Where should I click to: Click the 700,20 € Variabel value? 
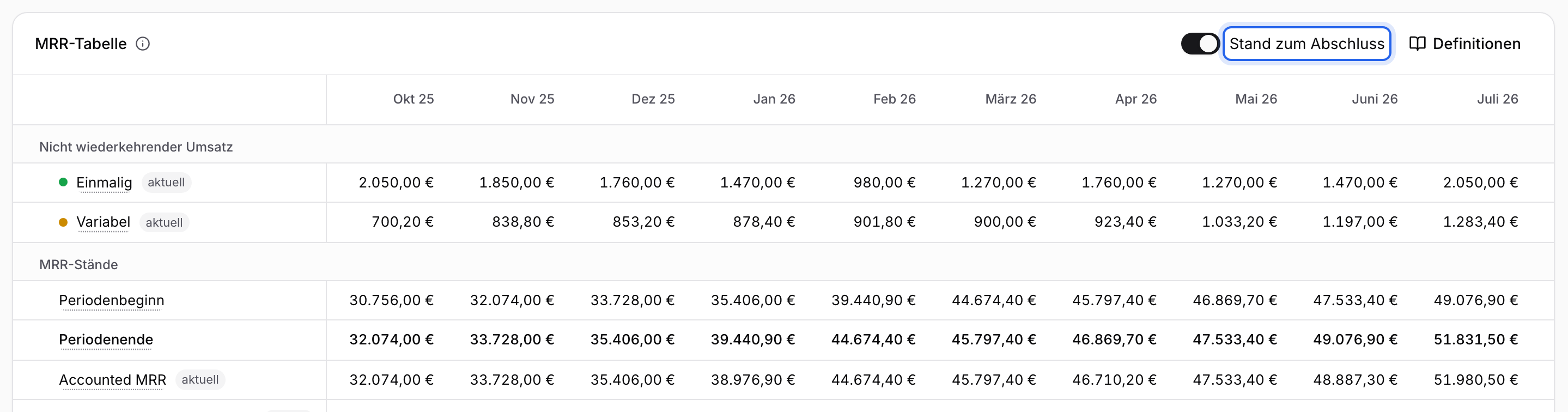pos(402,222)
